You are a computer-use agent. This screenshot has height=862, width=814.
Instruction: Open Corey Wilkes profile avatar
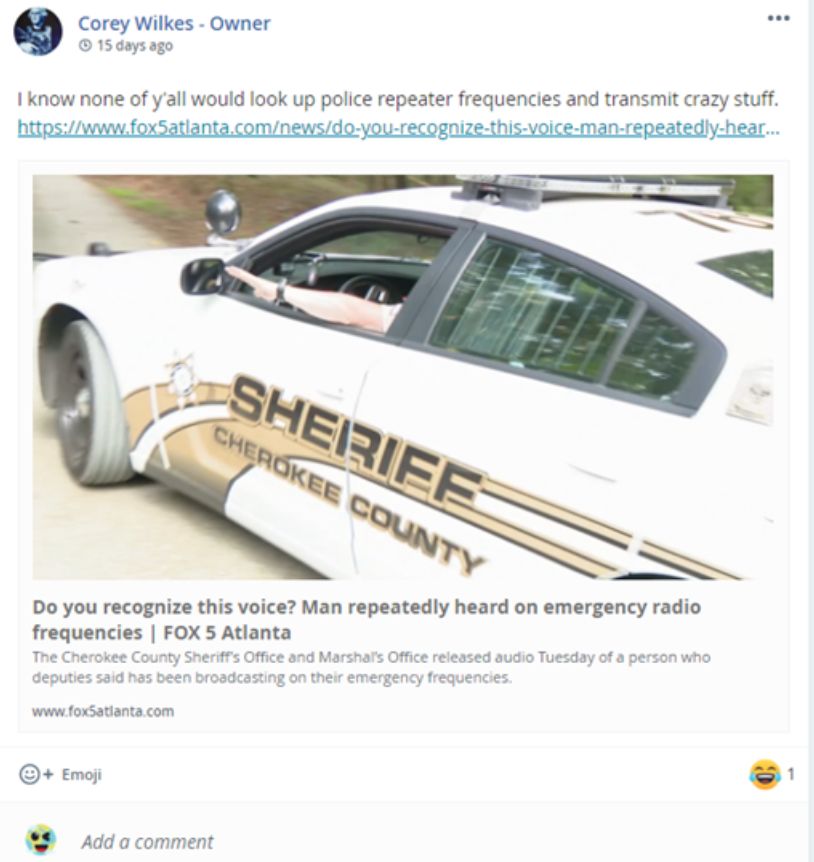pyautogui.click(x=38, y=32)
